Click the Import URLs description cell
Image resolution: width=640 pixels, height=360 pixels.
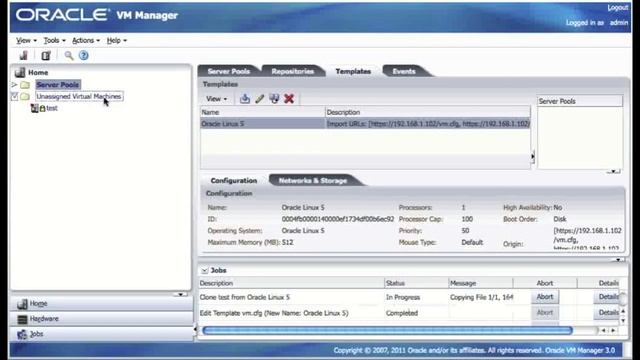coord(428,124)
